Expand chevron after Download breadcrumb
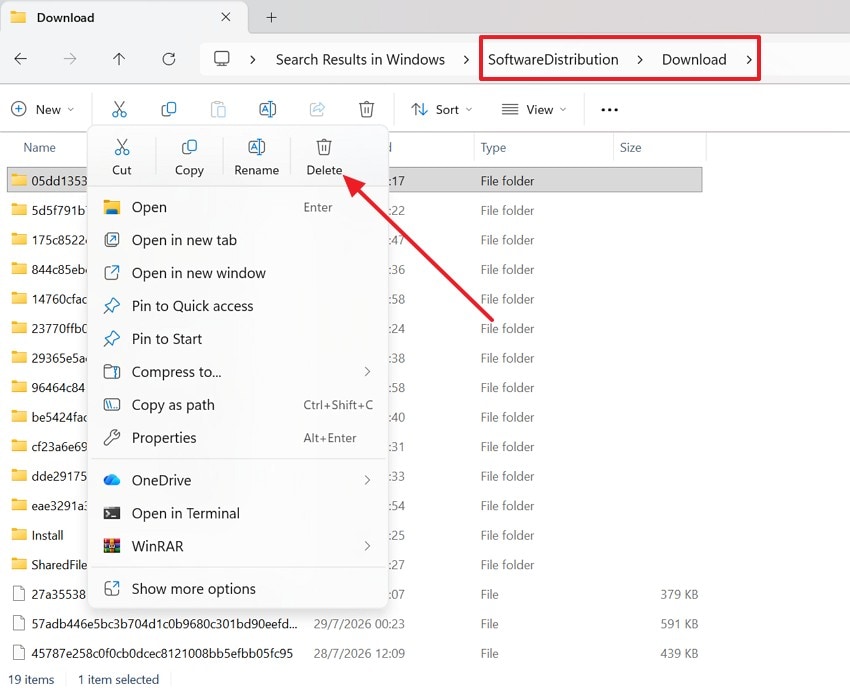 (x=749, y=60)
